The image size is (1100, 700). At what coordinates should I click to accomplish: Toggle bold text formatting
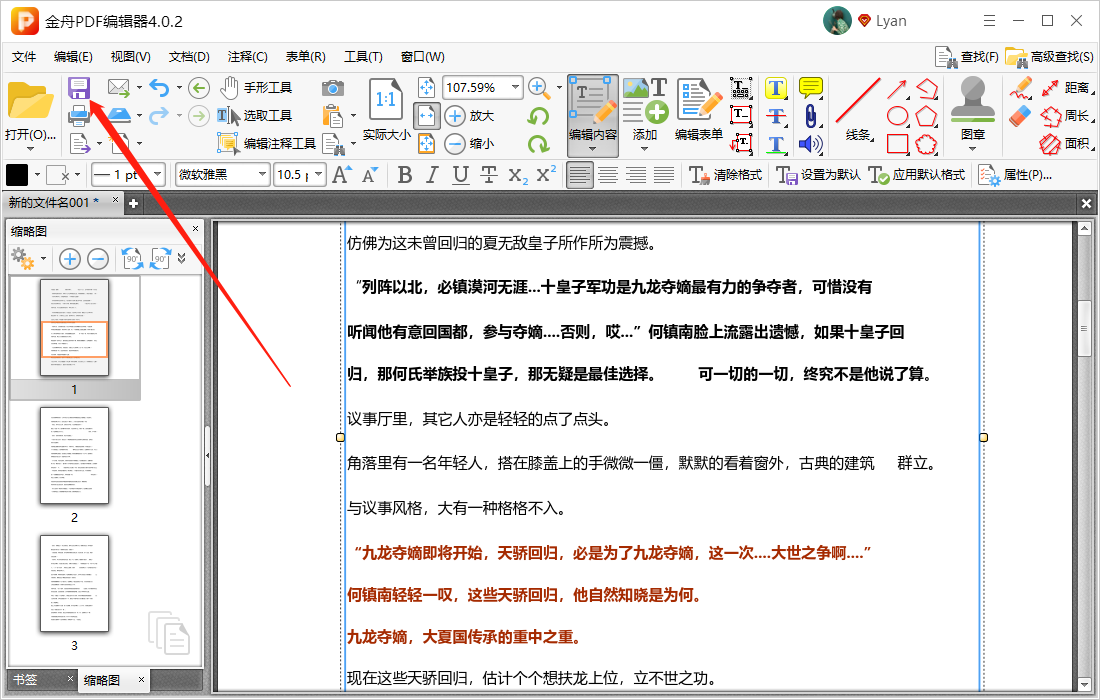pyautogui.click(x=404, y=175)
